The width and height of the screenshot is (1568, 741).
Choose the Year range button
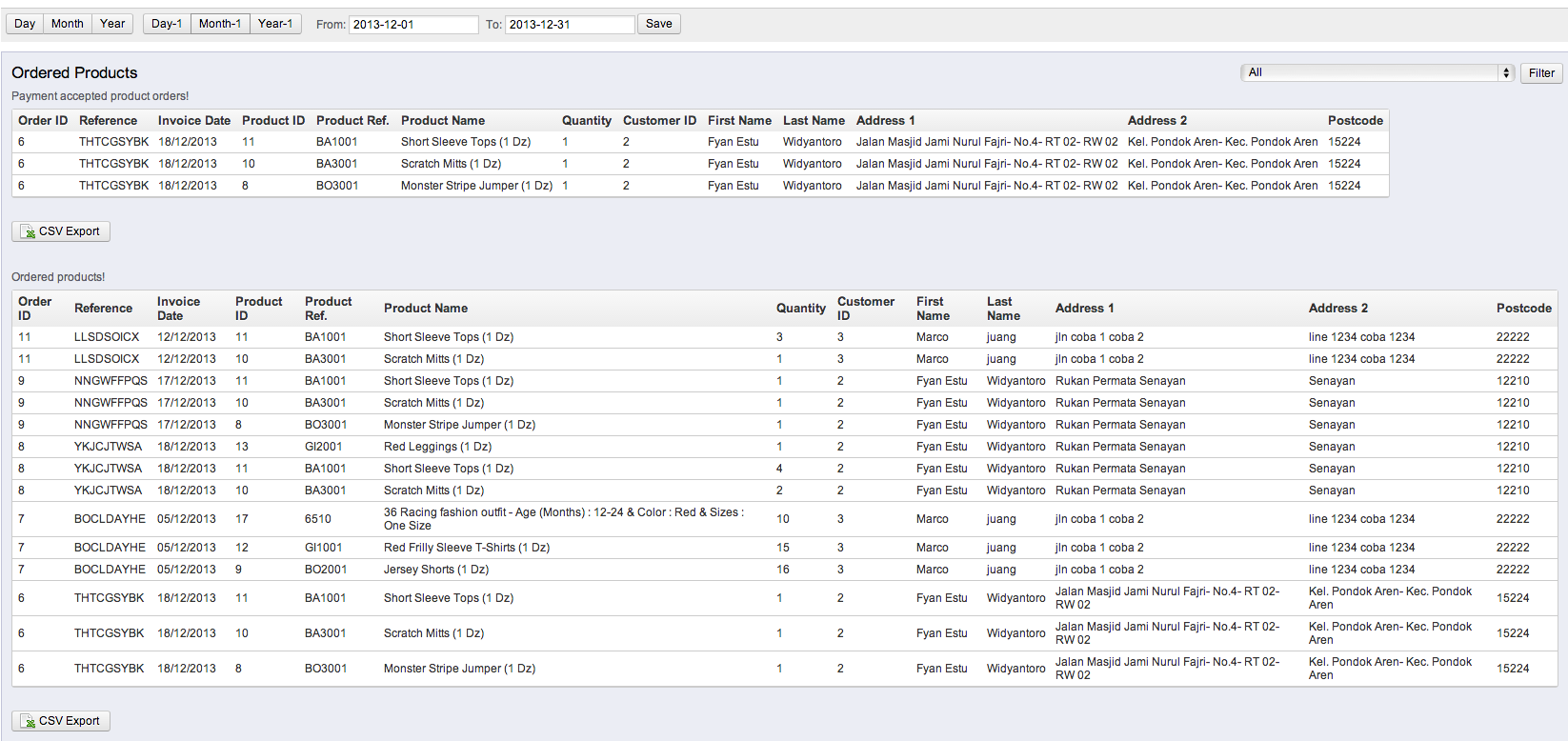point(112,24)
